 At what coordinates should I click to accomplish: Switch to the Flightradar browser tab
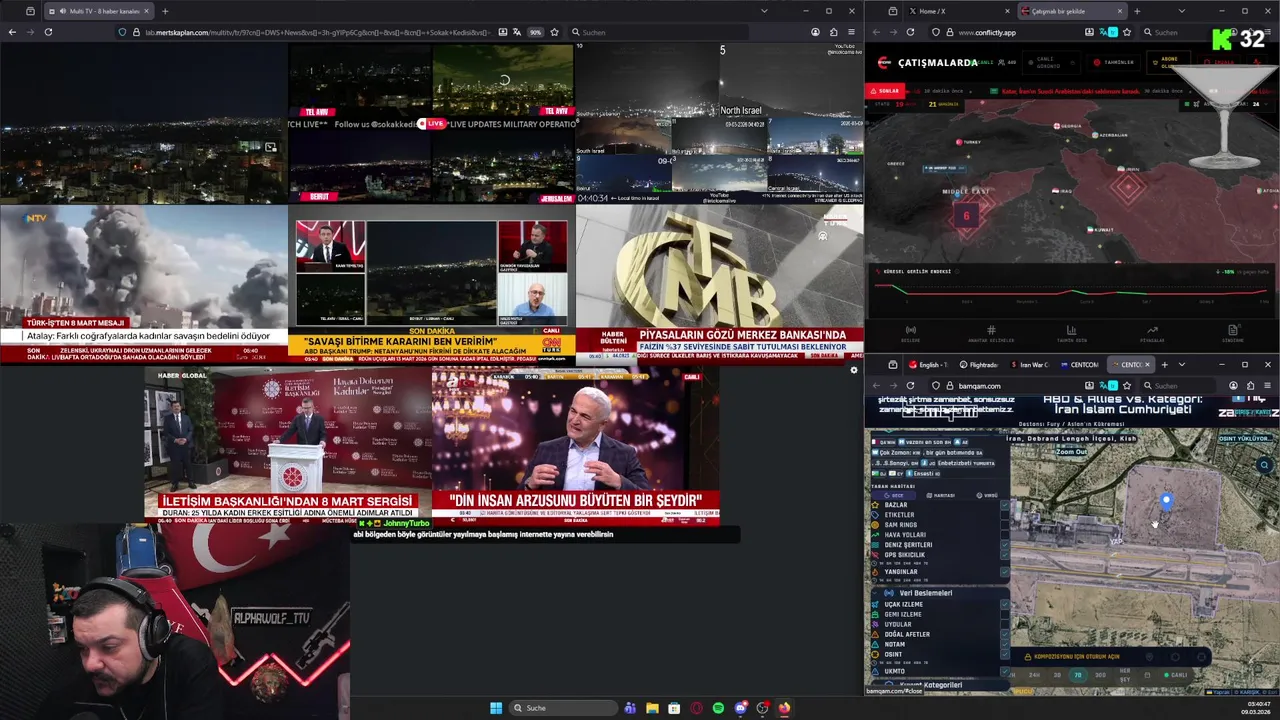coord(978,364)
